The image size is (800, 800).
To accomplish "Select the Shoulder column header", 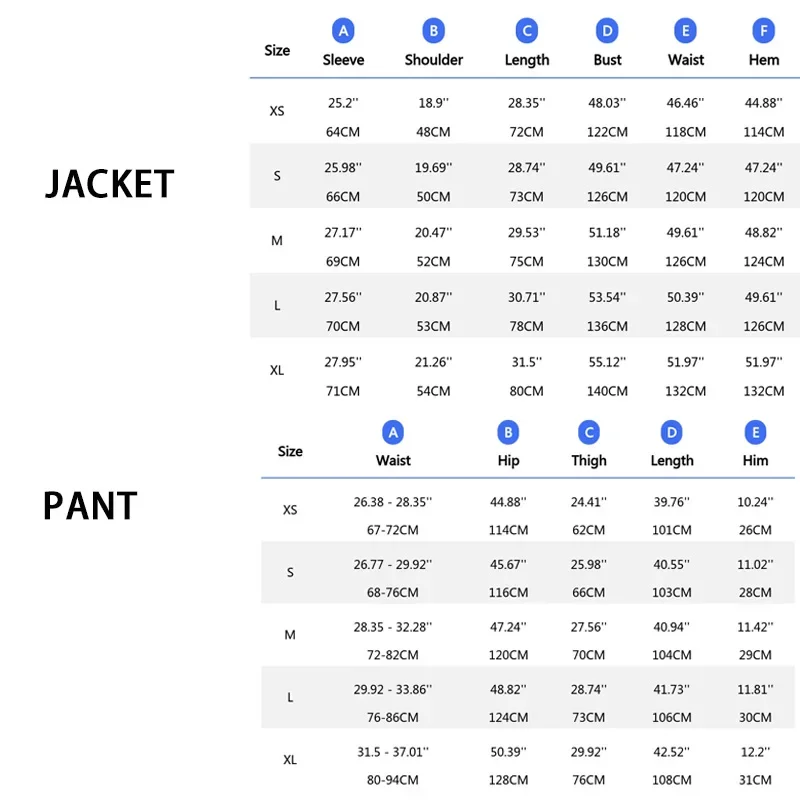I will tap(434, 60).
